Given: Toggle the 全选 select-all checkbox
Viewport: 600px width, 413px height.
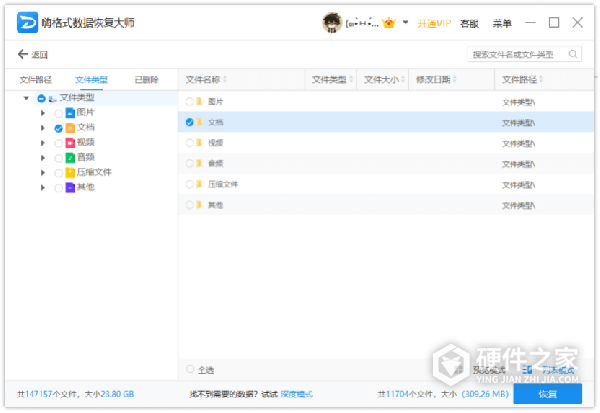Looking at the screenshot, I should (x=190, y=369).
